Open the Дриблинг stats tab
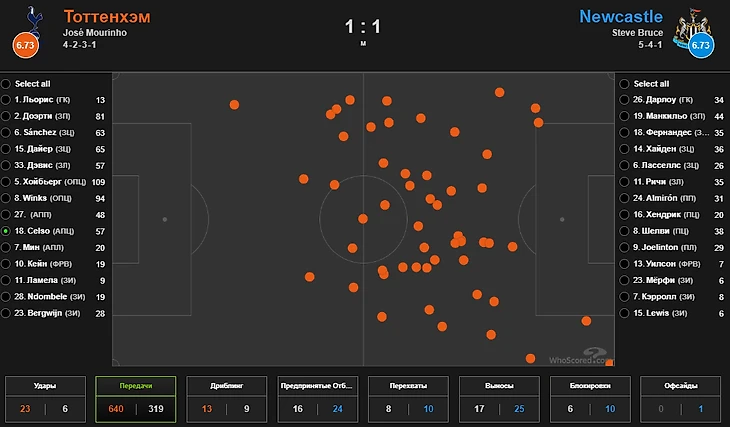 coord(227,399)
